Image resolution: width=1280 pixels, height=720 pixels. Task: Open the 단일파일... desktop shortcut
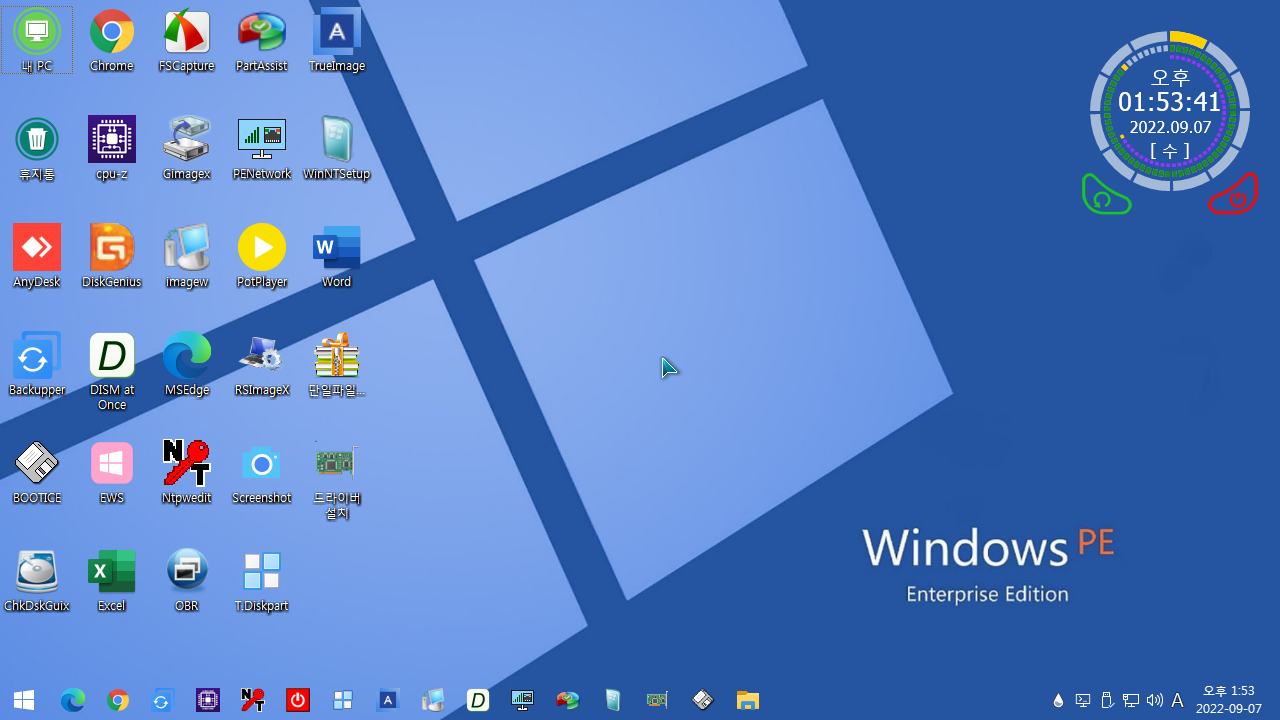pos(337,364)
